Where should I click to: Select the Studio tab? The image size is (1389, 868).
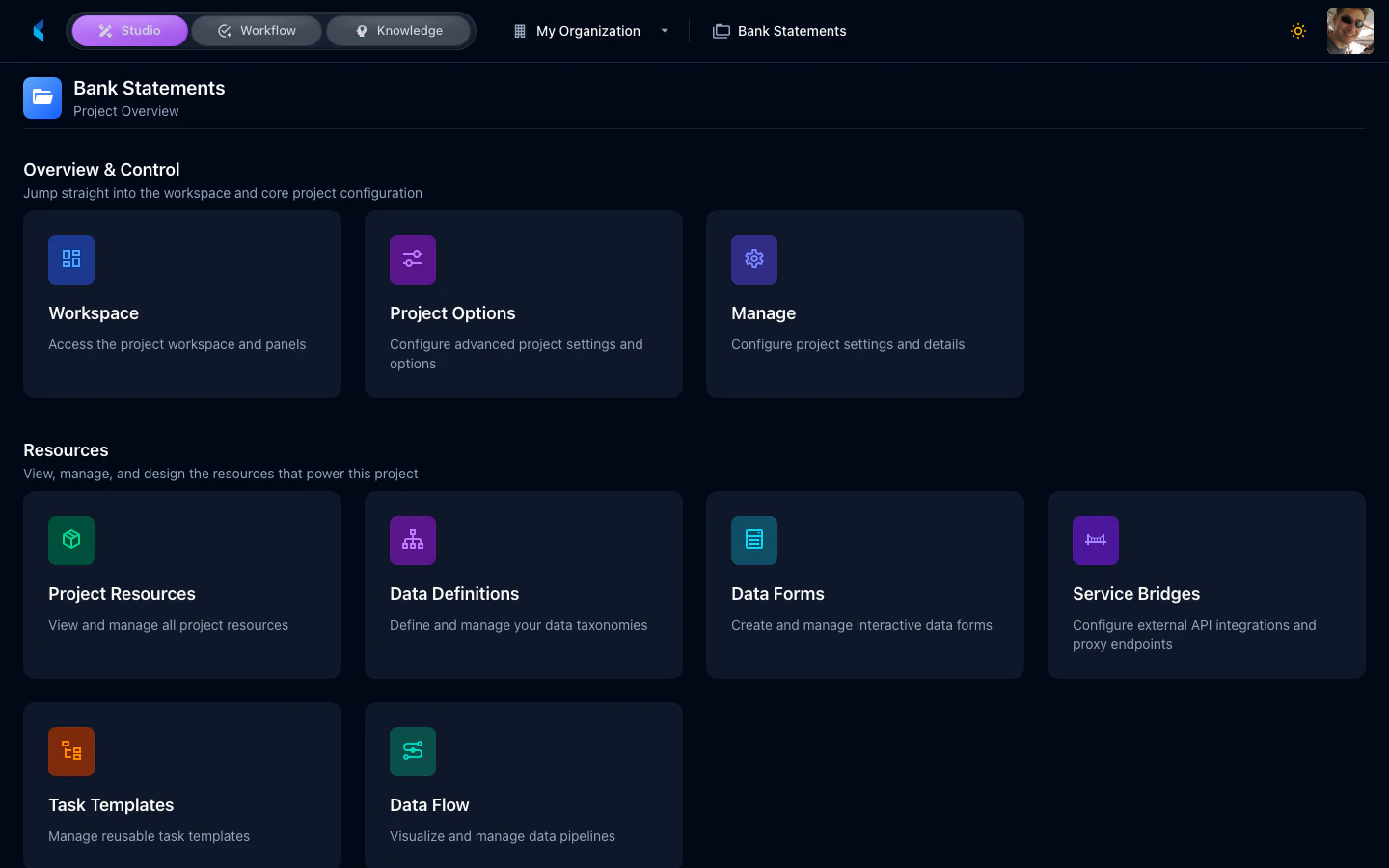pyautogui.click(x=130, y=30)
